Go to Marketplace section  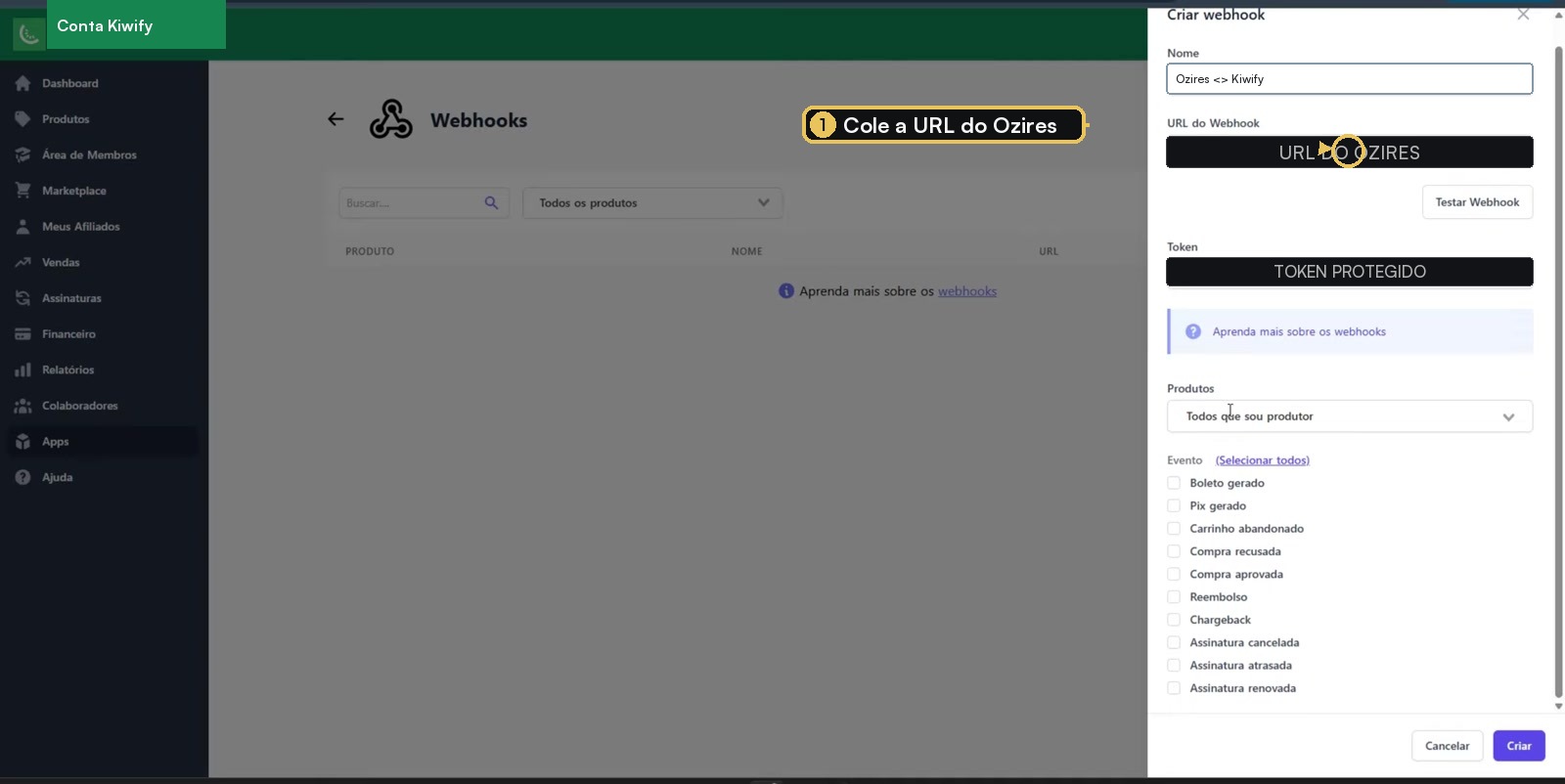point(74,191)
